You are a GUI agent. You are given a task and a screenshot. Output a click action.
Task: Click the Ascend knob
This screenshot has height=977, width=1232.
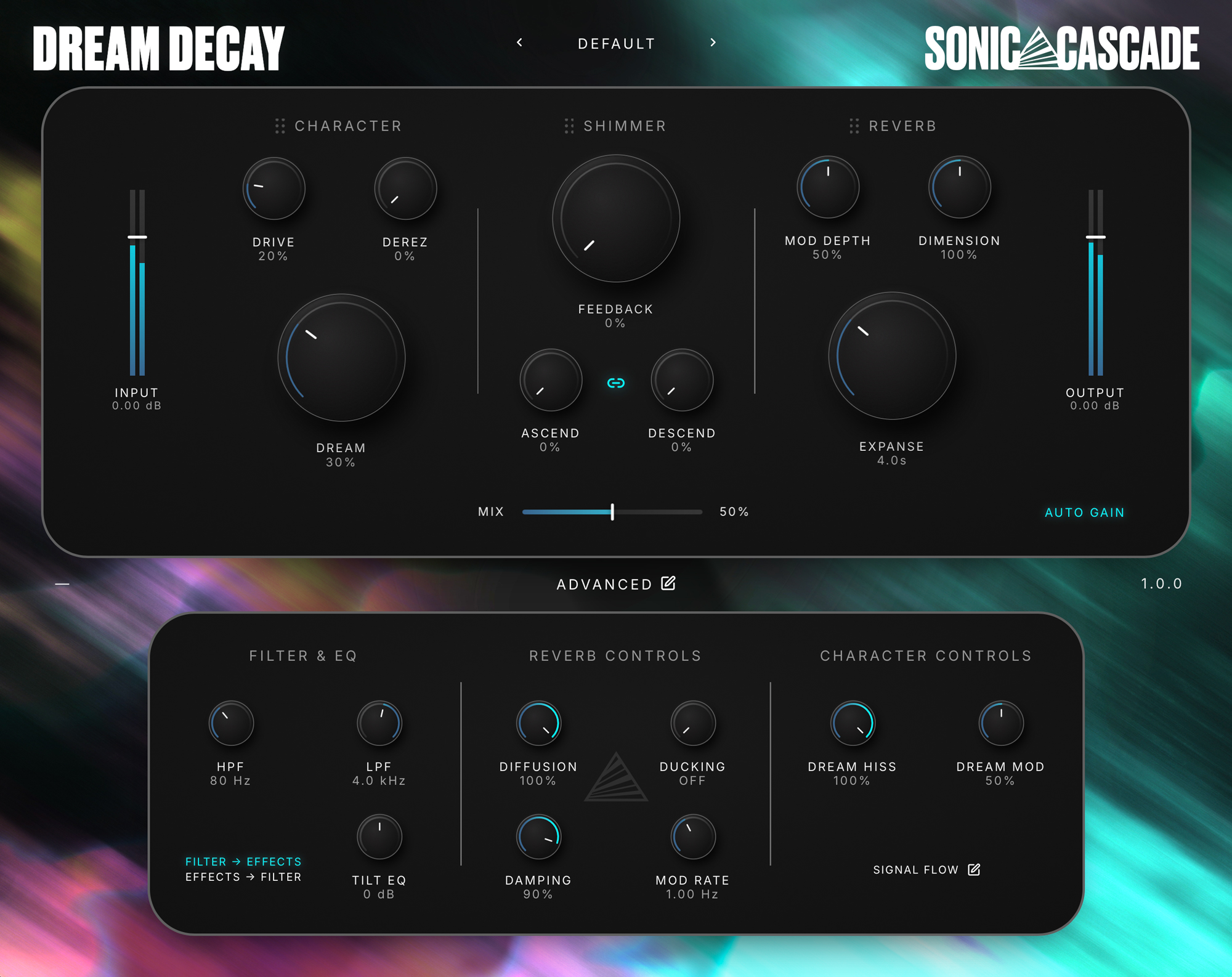pos(551,380)
